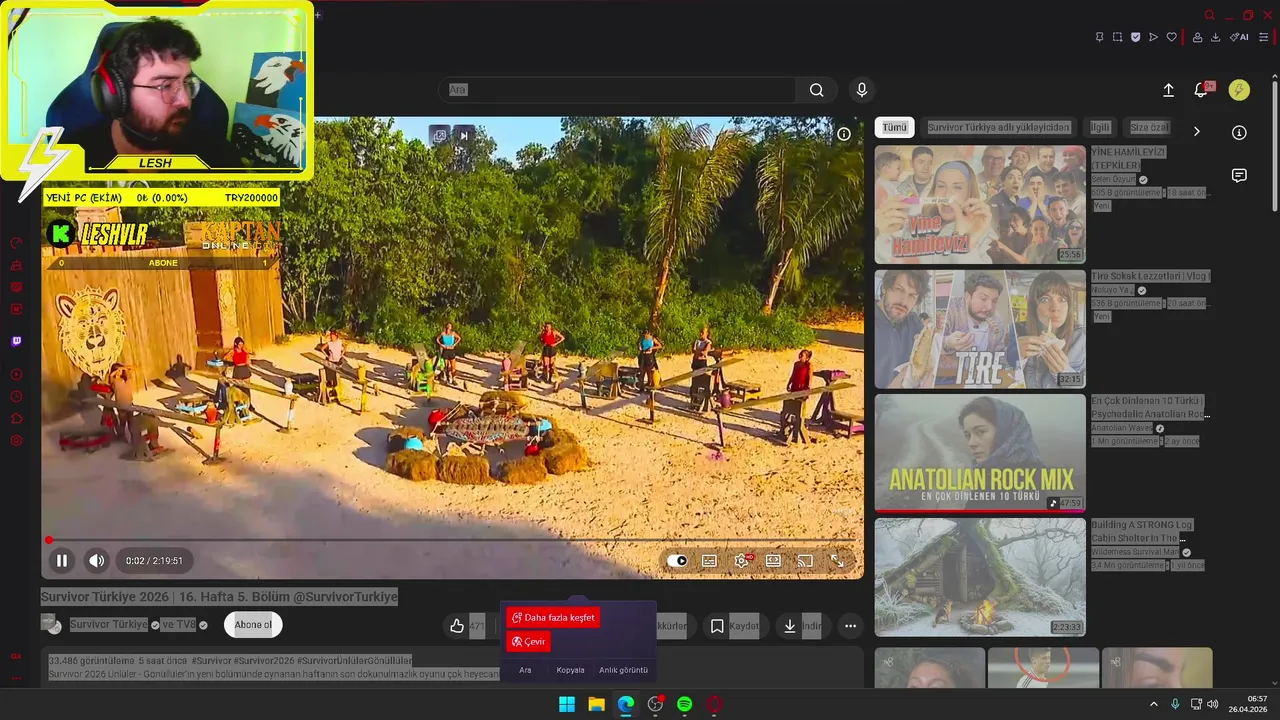The height and width of the screenshot is (720, 1280).
Task: Open 'YİNE HAMİLEYİZ!' video thumbnail
Action: pos(980,205)
